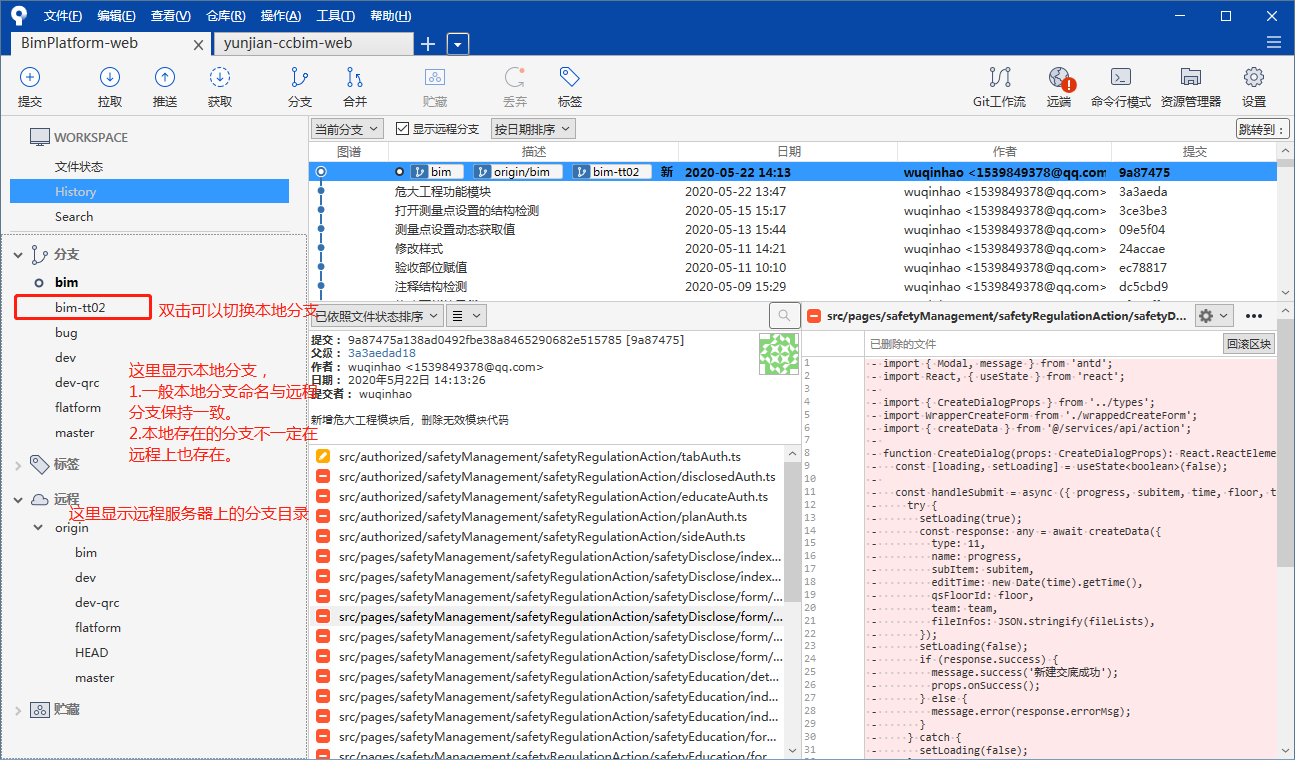
Task: Click the file search magnifier field
Action: tap(784, 316)
